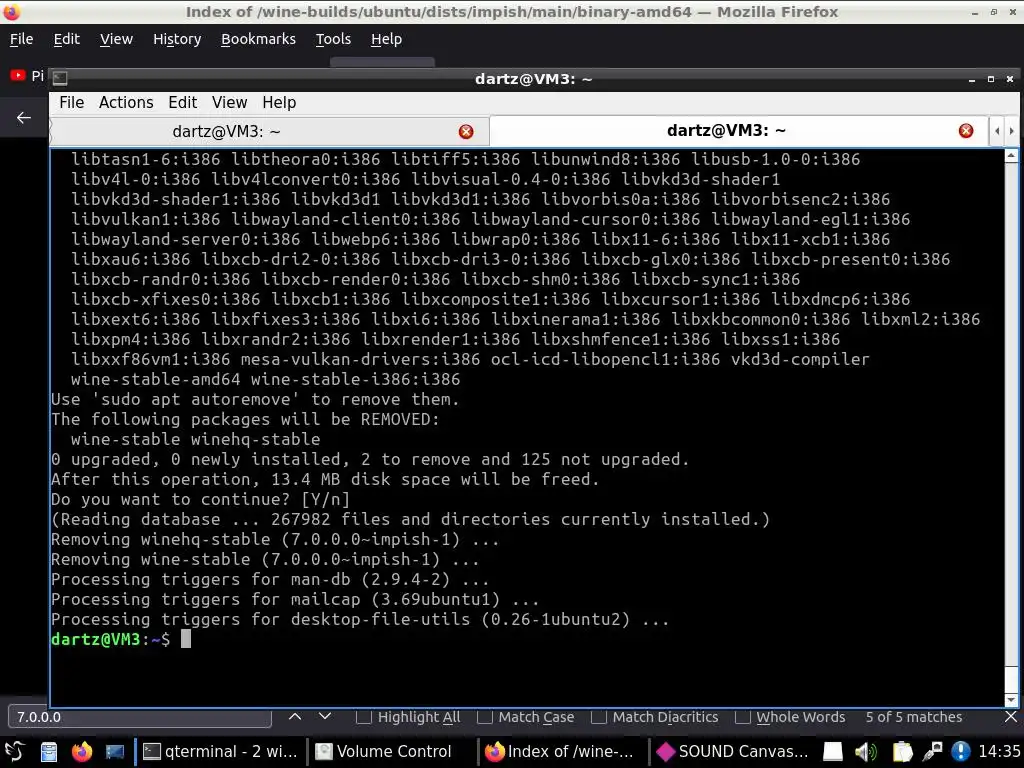Click the 'Do you want to continue? [Y/n]' line
The width and height of the screenshot is (1024, 768).
pos(200,500)
